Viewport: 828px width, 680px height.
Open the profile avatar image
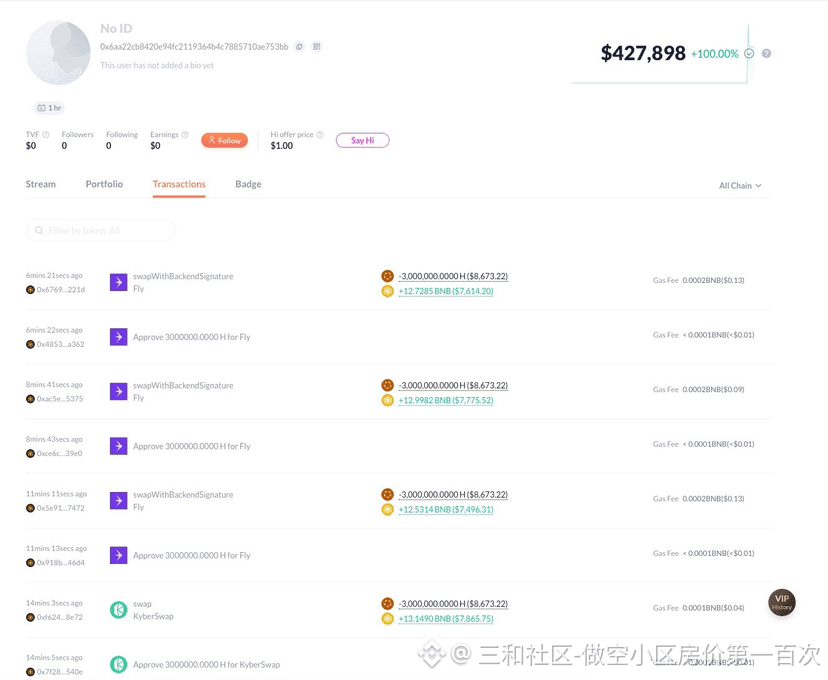(58, 53)
